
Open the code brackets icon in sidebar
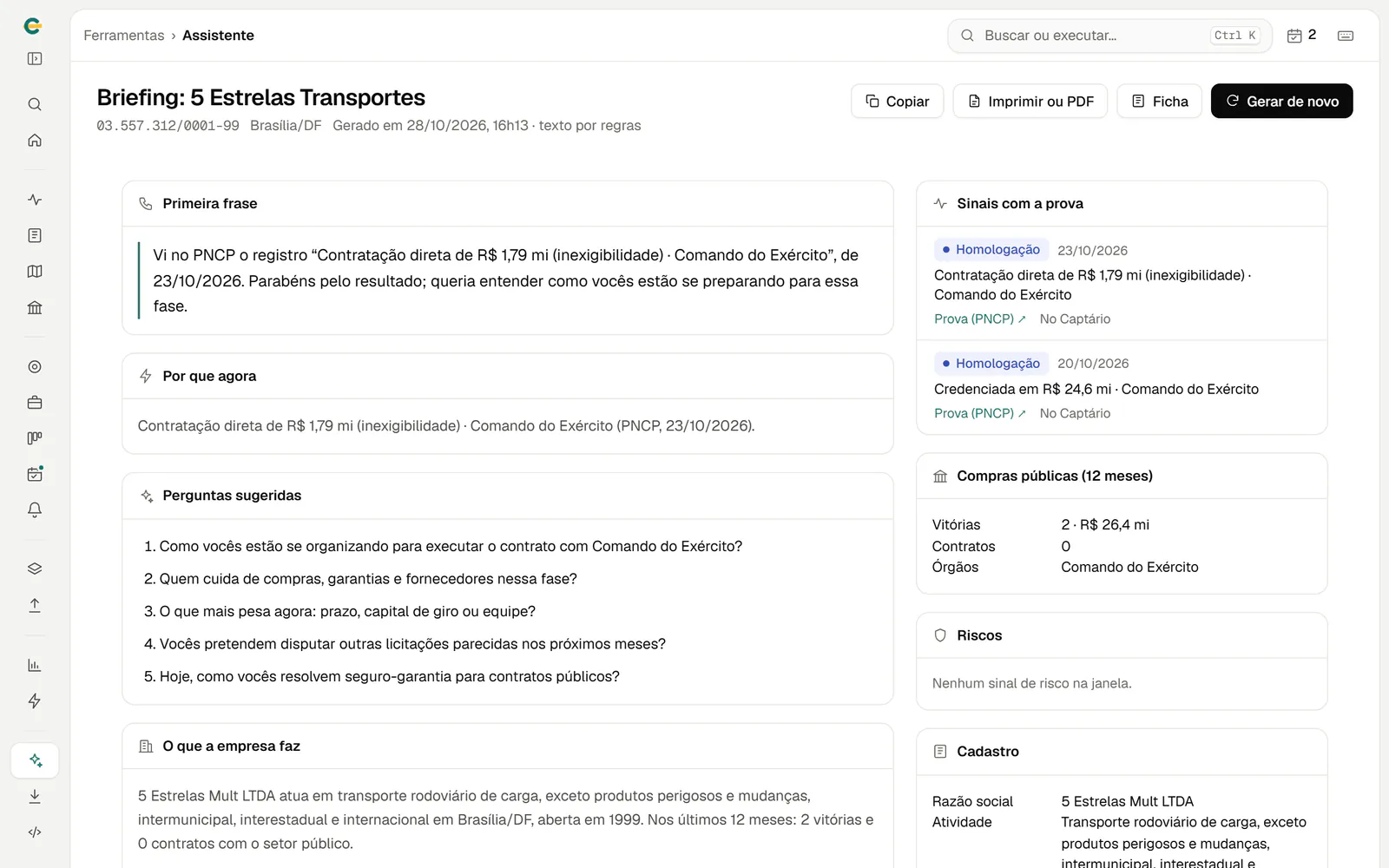(x=35, y=832)
